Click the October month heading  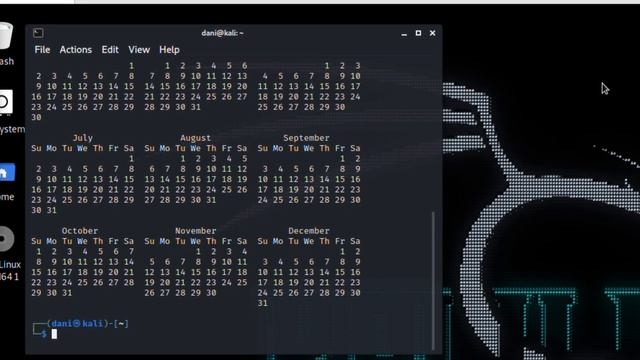click(x=80, y=231)
